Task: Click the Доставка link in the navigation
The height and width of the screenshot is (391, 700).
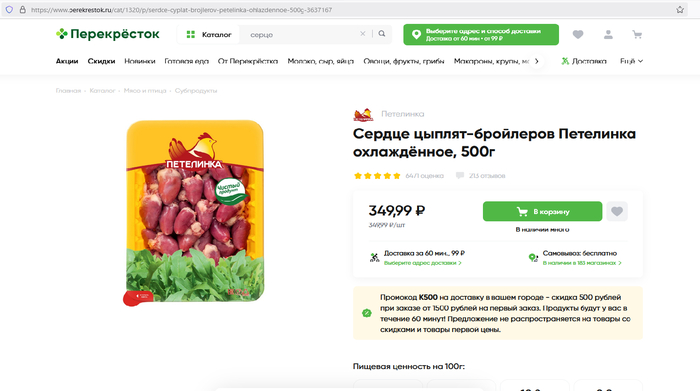Action: (584, 61)
